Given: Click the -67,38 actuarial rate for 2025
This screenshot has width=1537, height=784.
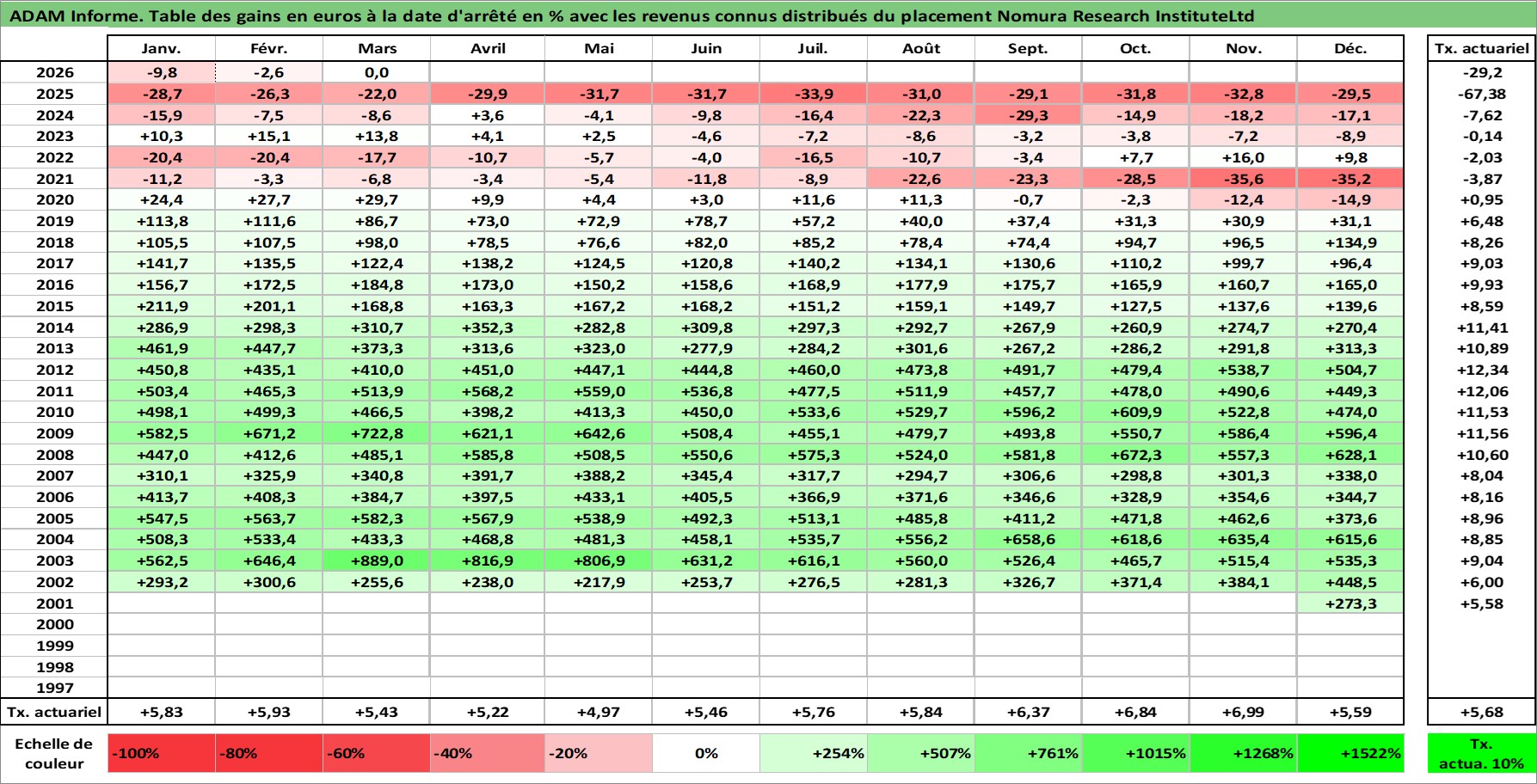Looking at the screenshot, I should [x=1482, y=94].
